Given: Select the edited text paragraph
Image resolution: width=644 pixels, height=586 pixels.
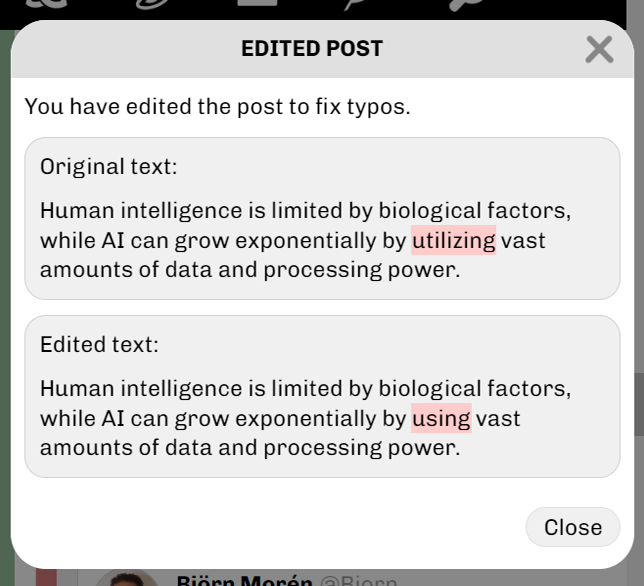Looking at the screenshot, I should click(x=305, y=418).
